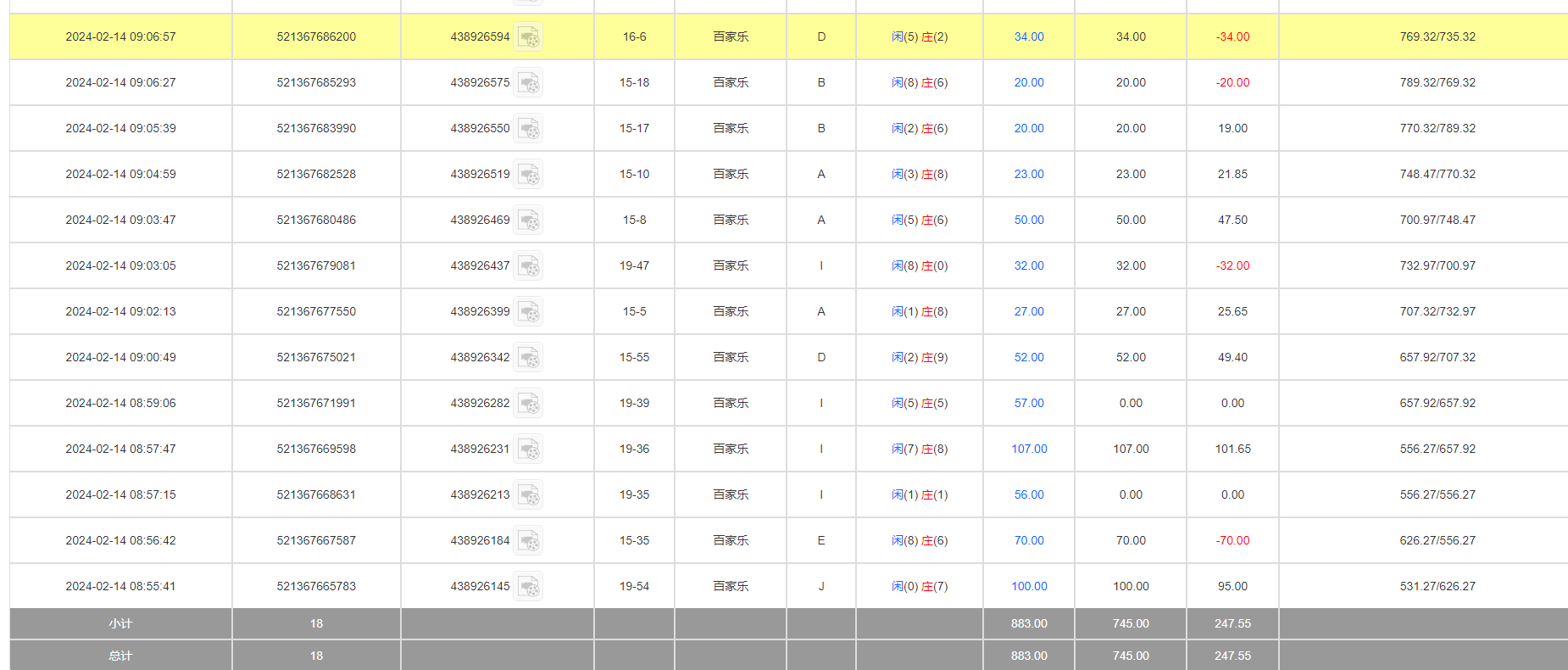The width and height of the screenshot is (1568, 670).
Task: Play video replay next to 438926550
Action: tap(528, 129)
